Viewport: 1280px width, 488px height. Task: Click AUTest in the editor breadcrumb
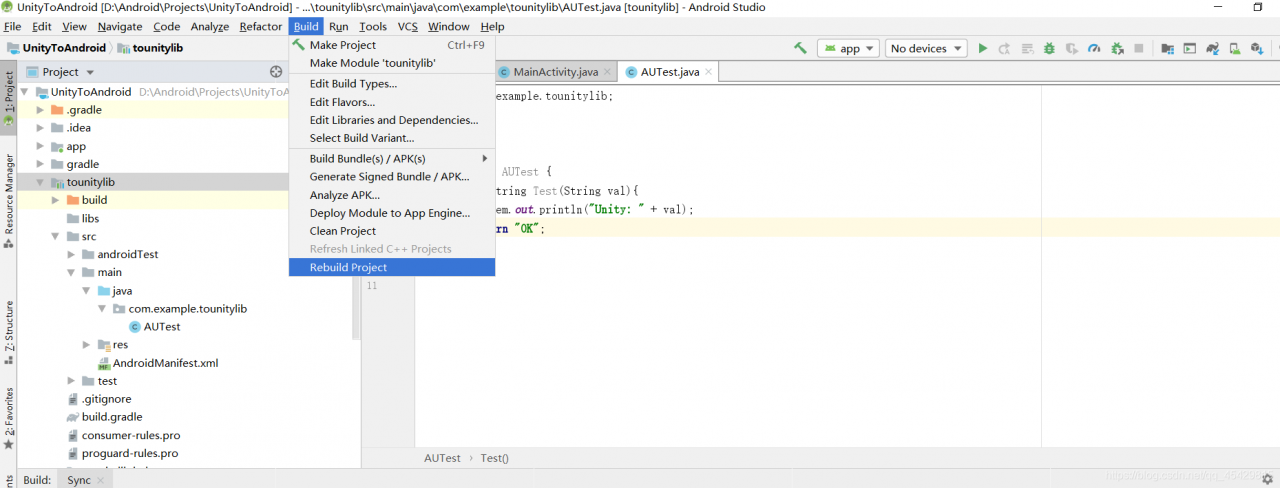[x=442, y=458]
